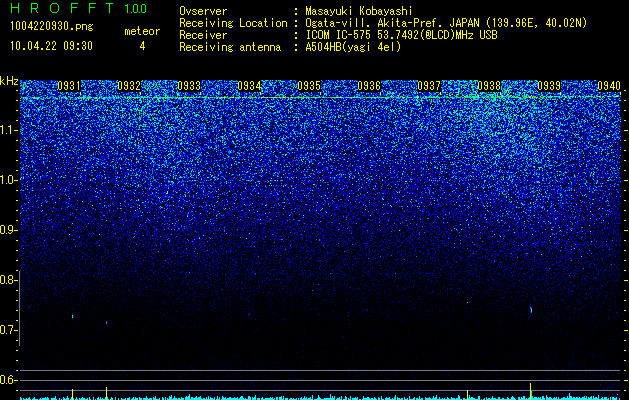The width and height of the screenshot is (629, 400).
Task: Click the 'Ovserver' field label
Action: point(203,11)
